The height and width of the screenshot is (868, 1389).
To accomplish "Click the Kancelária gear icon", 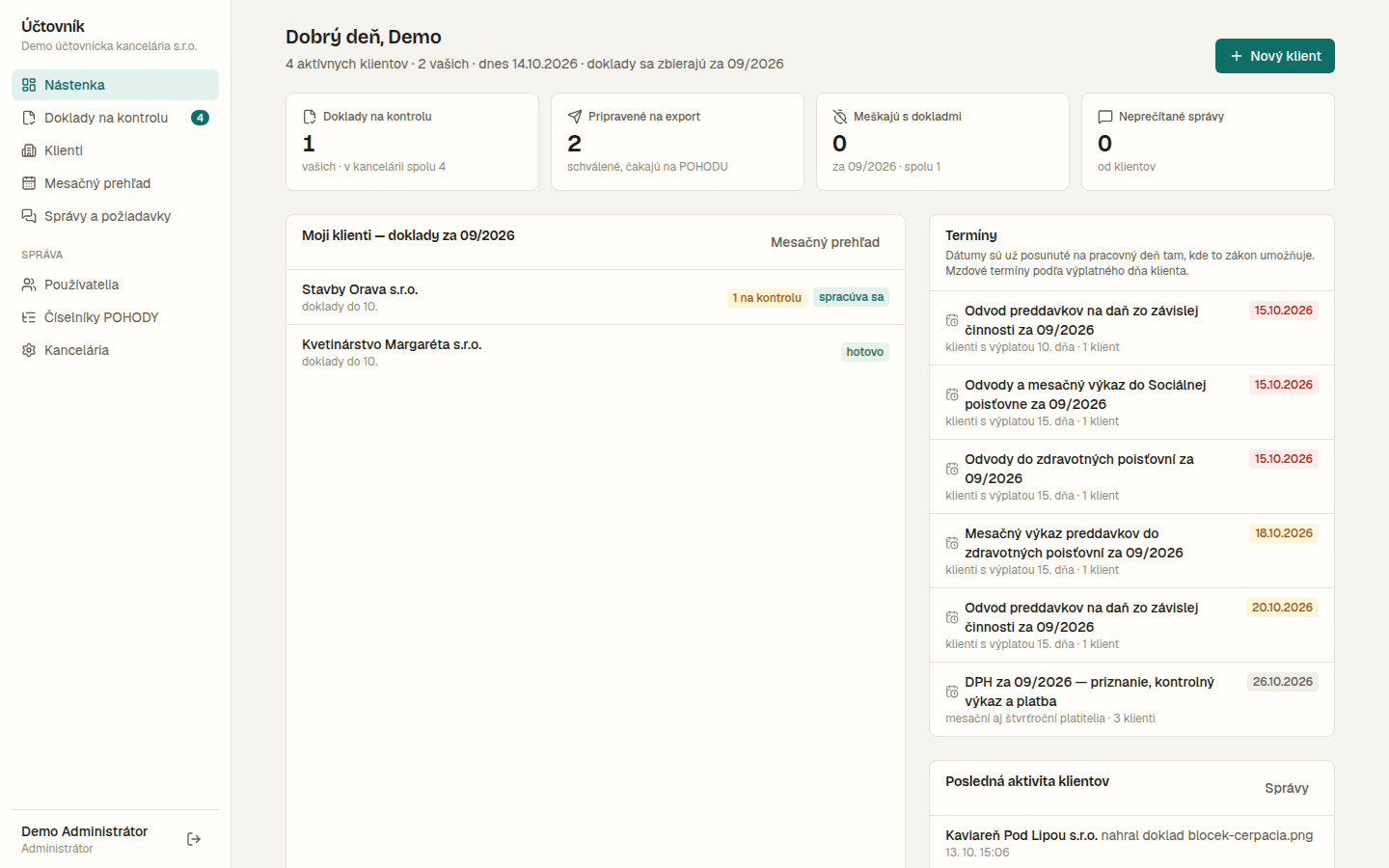I will pyautogui.click(x=29, y=350).
